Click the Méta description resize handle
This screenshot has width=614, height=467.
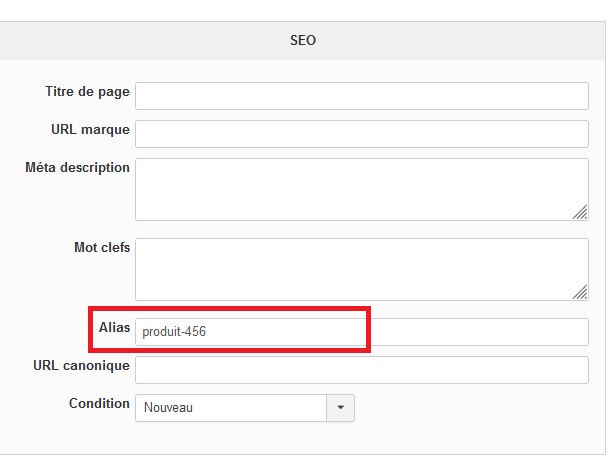click(581, 212)
